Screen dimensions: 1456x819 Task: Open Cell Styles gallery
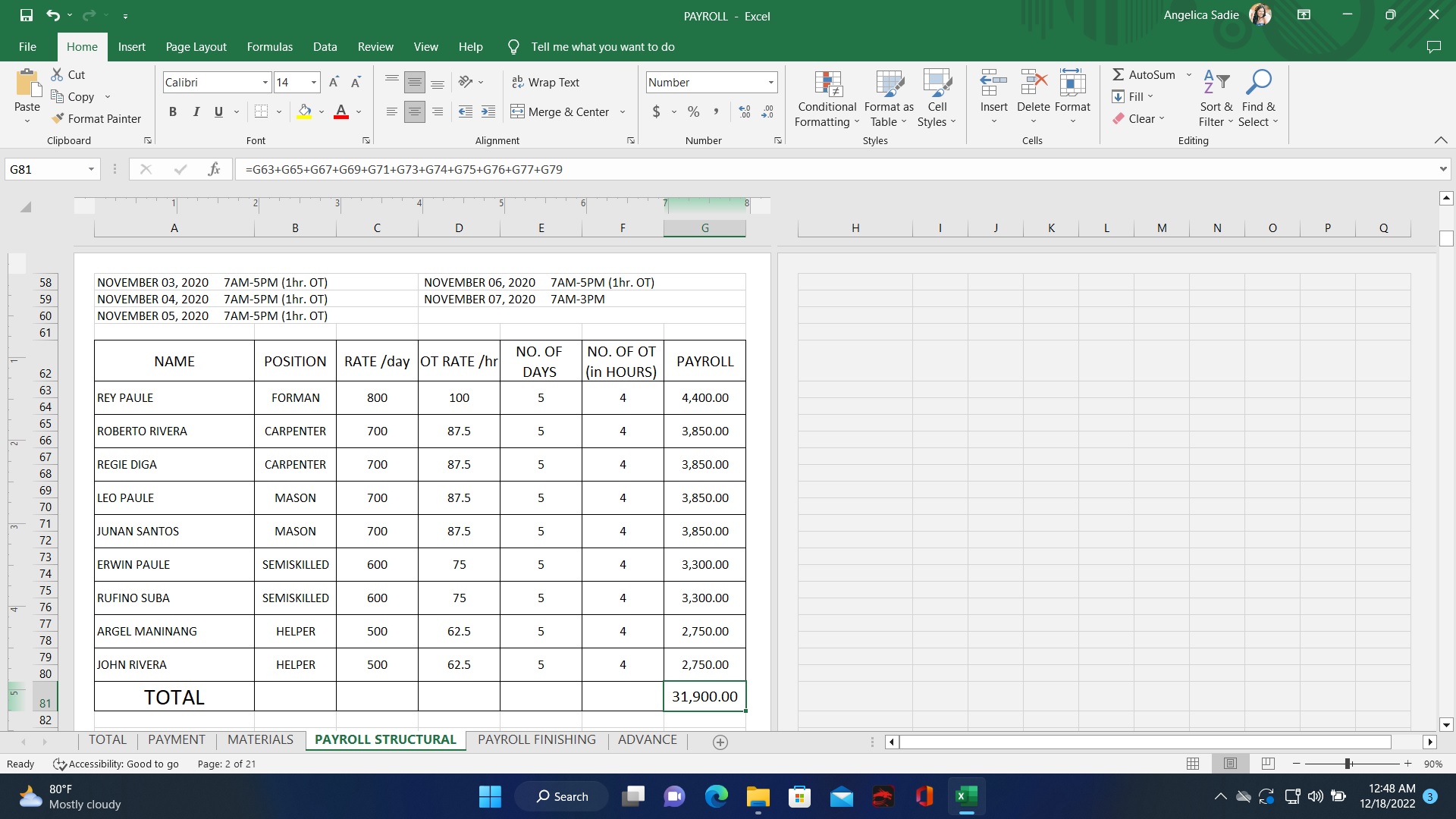coord(937,99)
